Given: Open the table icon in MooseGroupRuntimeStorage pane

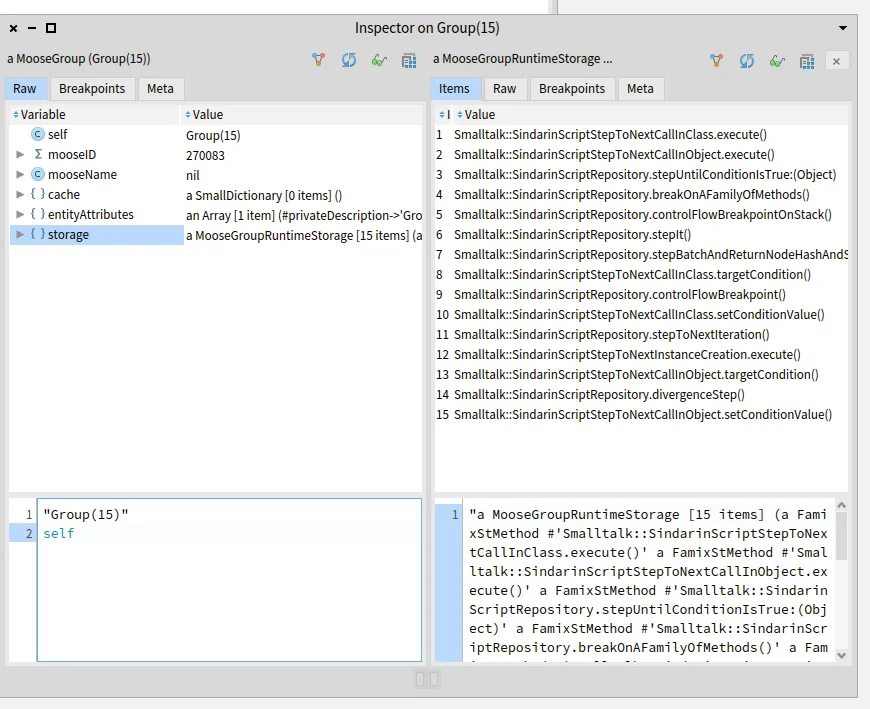Looking at the screenshot, I should (807, 61).
